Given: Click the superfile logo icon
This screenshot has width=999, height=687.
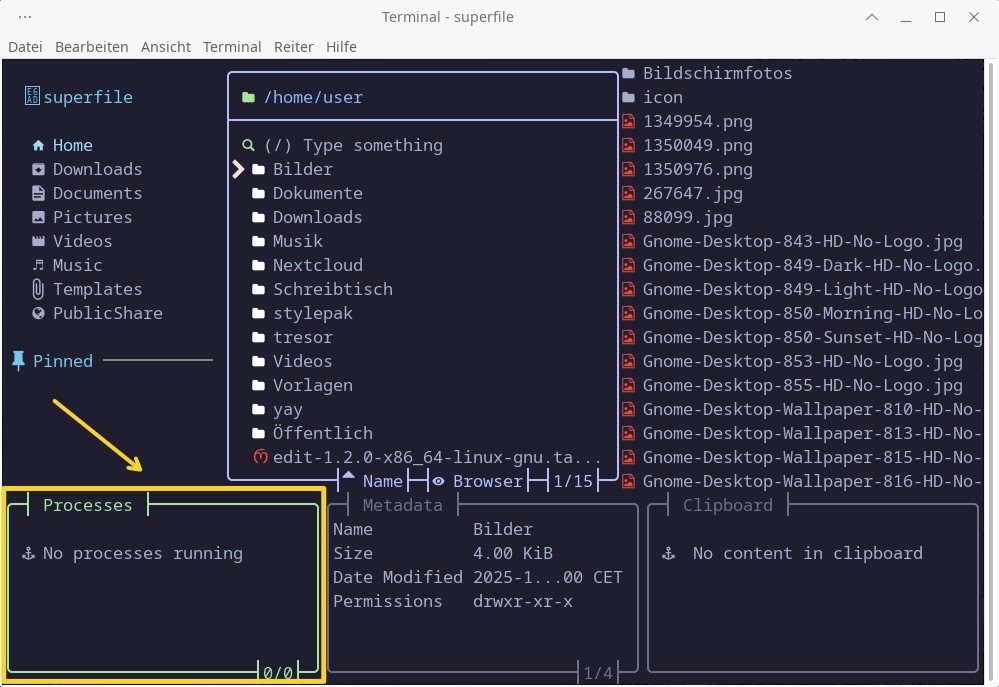Looking at the screenshot, I should 32,97.
